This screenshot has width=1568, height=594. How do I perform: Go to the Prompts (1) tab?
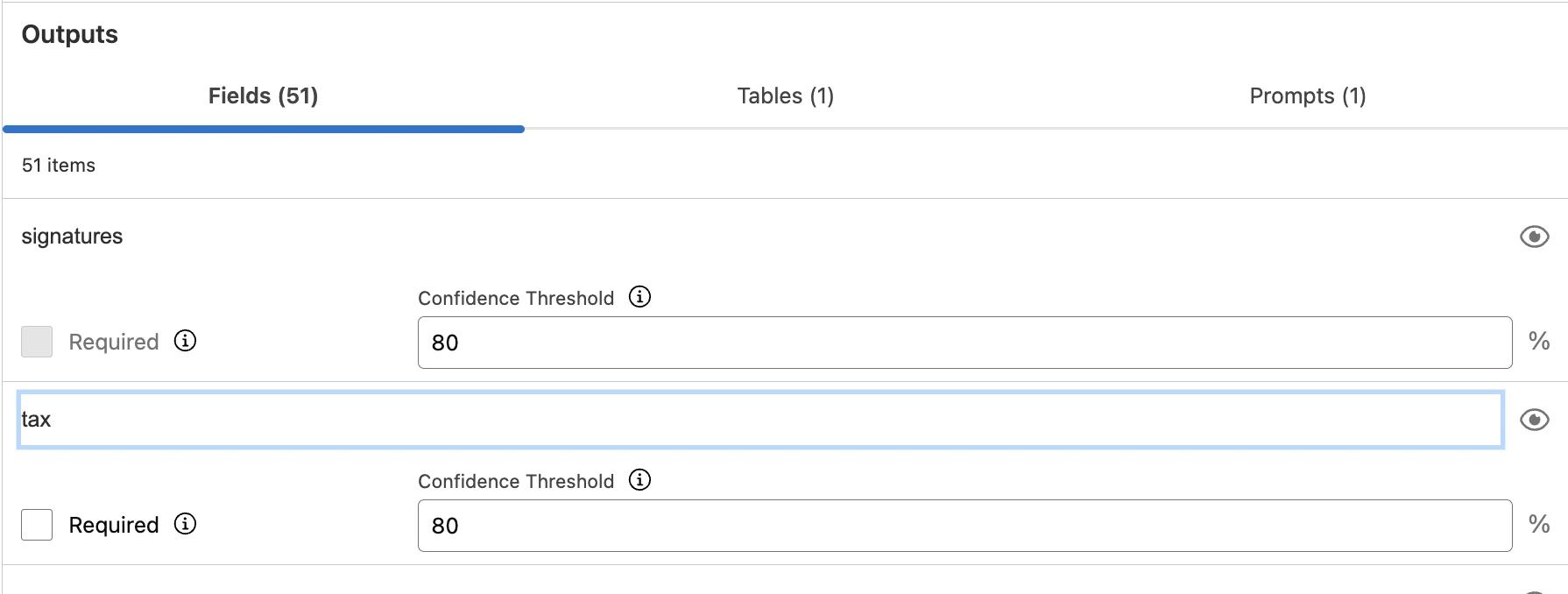[x=1307, y=96]
